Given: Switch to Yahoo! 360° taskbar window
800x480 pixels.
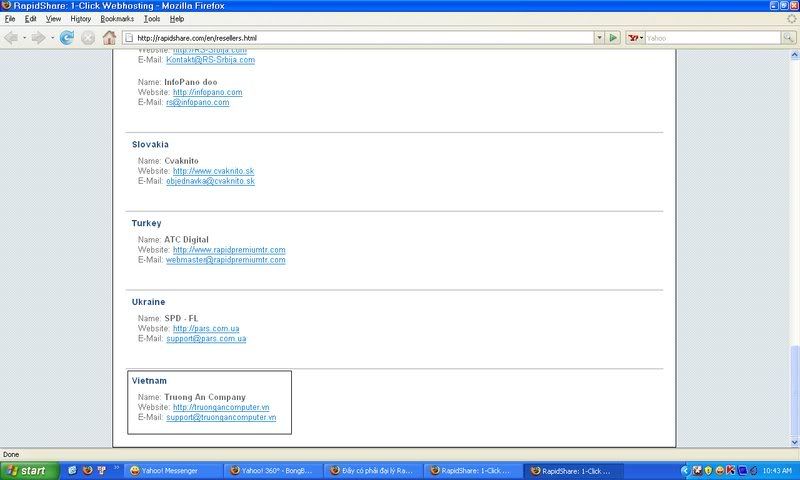Looking at the screenshot, I should click(273, 471).
